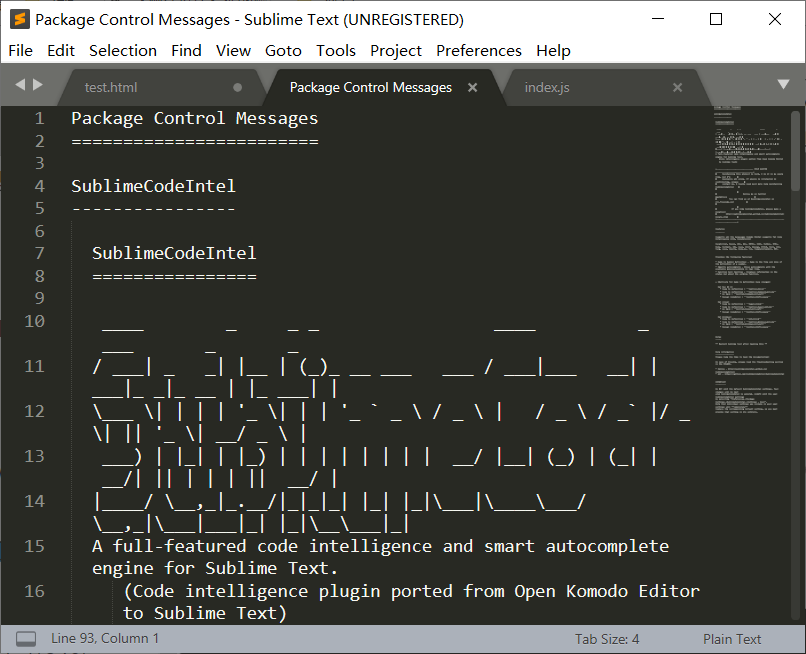Click the unsaved dot on test.html tab
This screenshot has width=806, height=654.
pyautogui.click(x=237, y=87)
